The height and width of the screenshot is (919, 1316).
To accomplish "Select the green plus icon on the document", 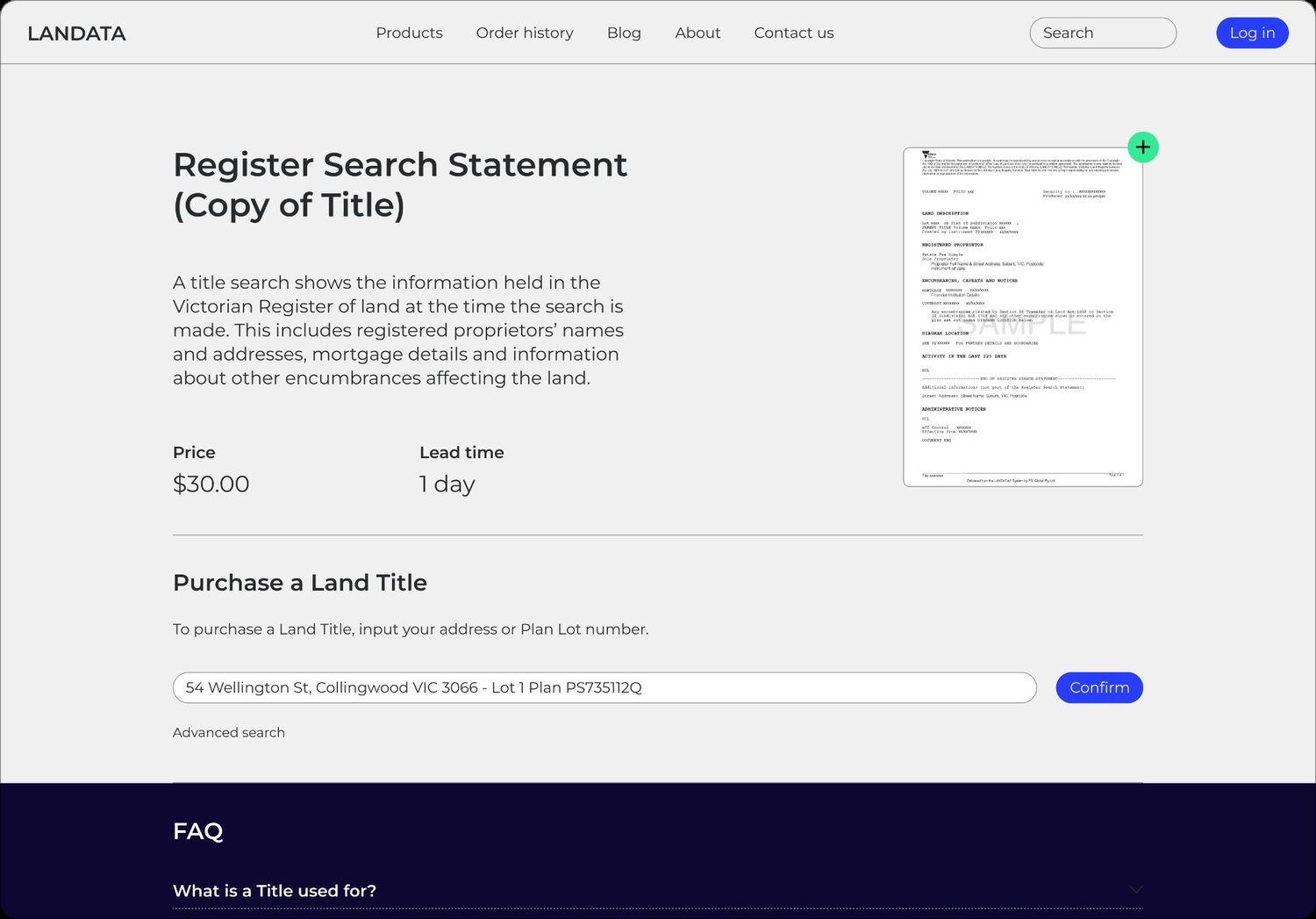I will (1142, 147).
